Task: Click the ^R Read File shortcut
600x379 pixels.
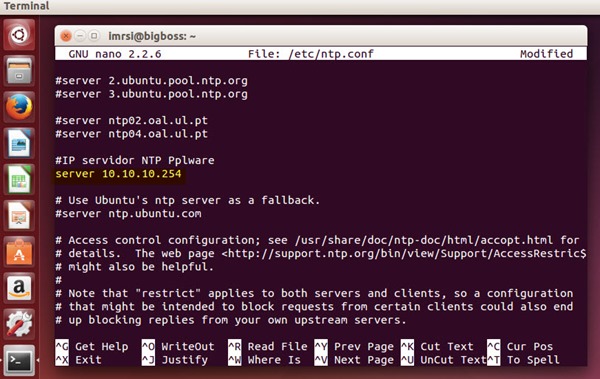Action: [x=268, y=346]
